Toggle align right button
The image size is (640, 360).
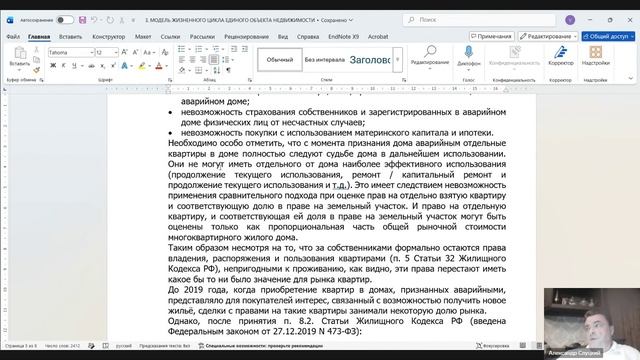click(203, 60)
